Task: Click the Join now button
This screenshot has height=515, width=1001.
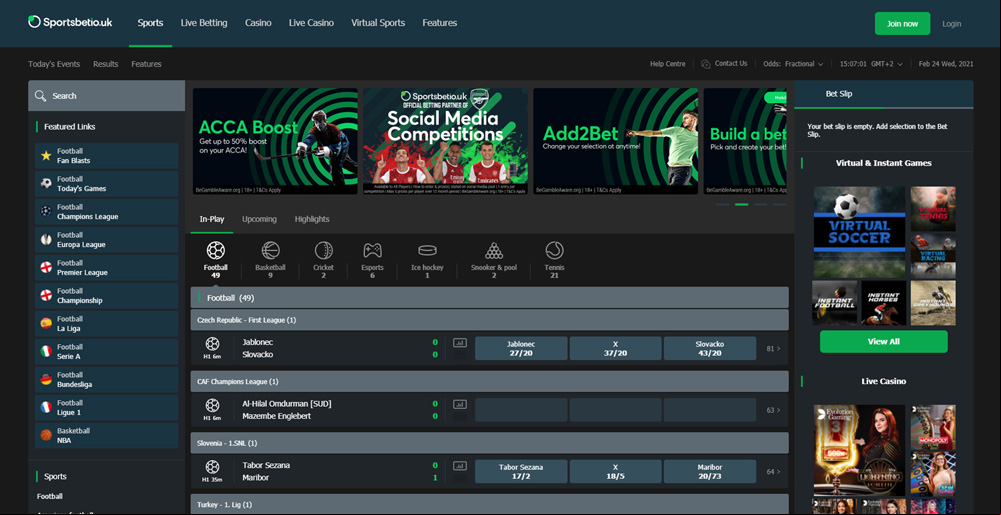Action: tap(902, 24)
